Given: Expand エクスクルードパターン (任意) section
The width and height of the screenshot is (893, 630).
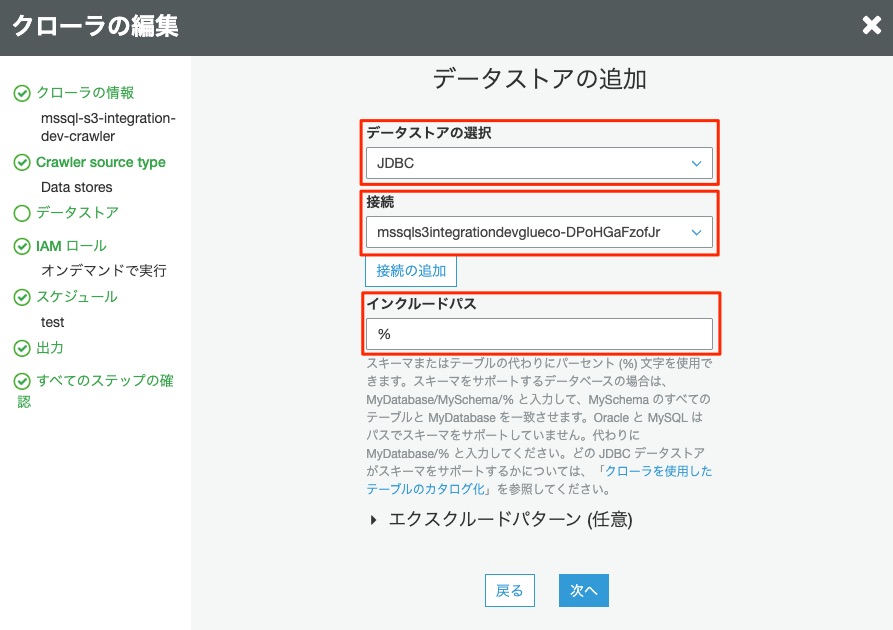Looking at the screenshot, I should click(501, 519).
